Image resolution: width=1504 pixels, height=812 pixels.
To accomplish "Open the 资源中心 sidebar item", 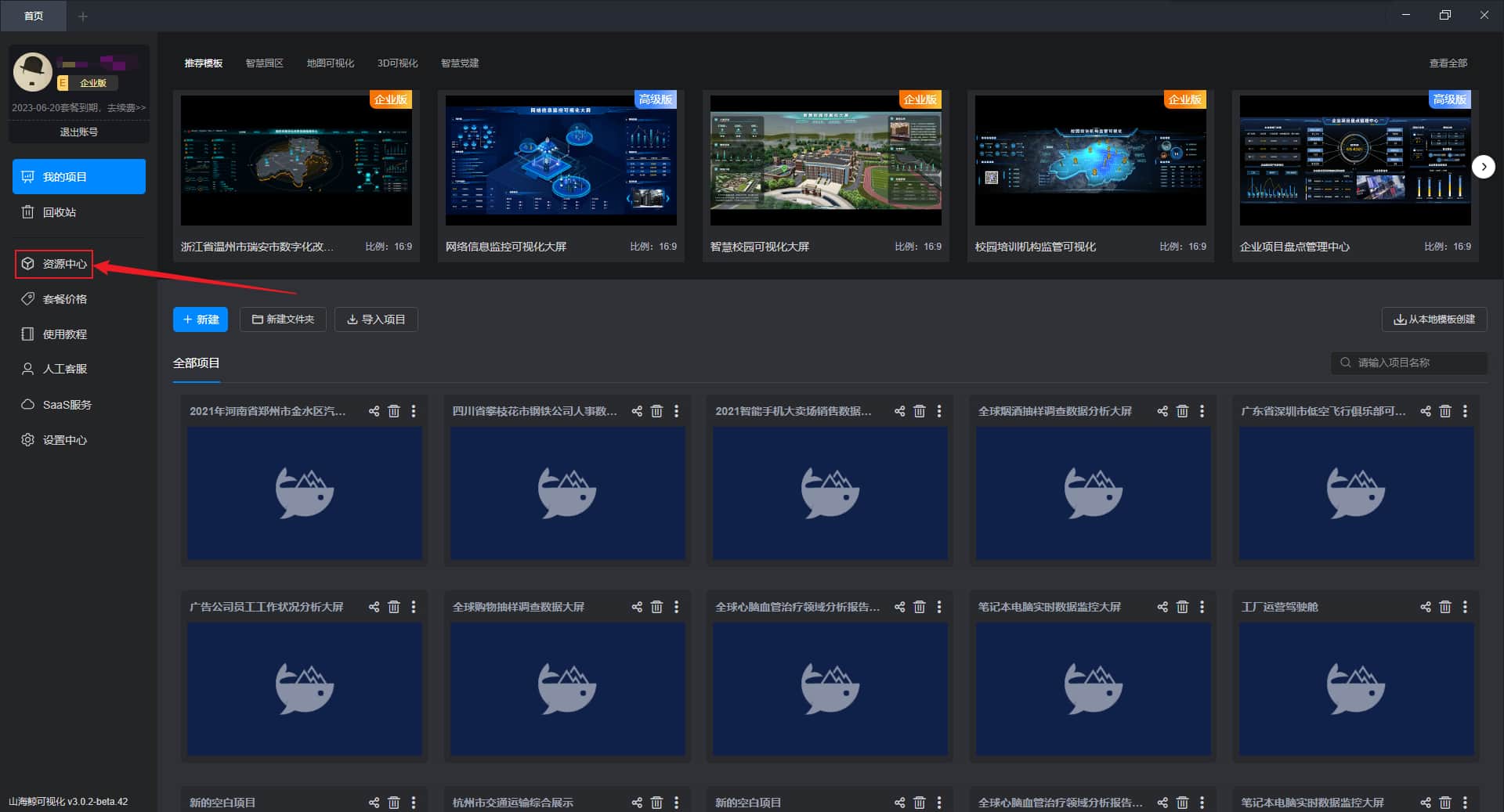I will (54, 264).
